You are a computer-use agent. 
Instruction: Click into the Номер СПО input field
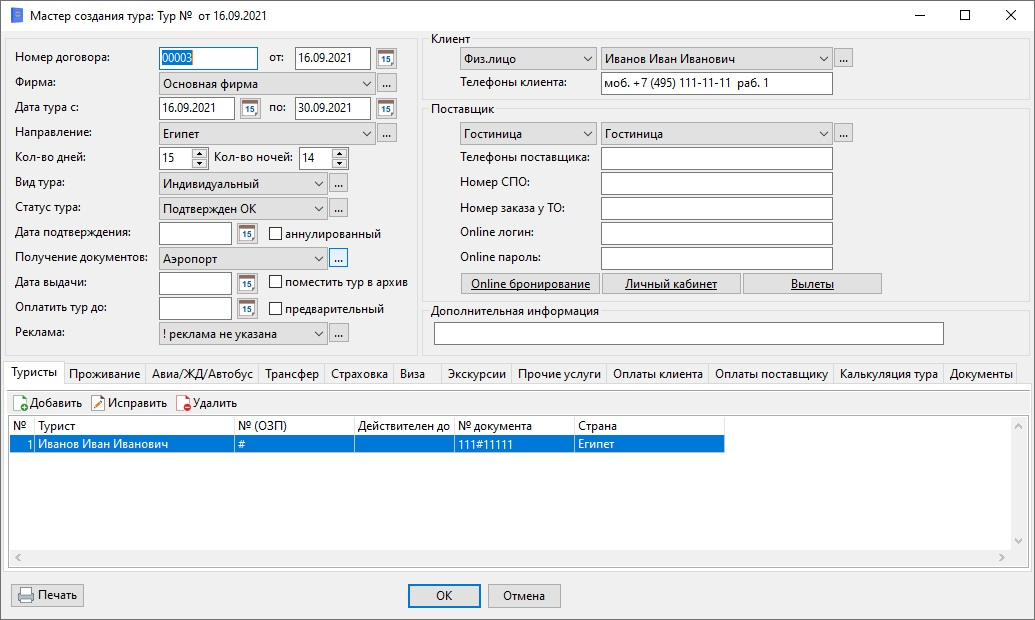click(716, 183)
